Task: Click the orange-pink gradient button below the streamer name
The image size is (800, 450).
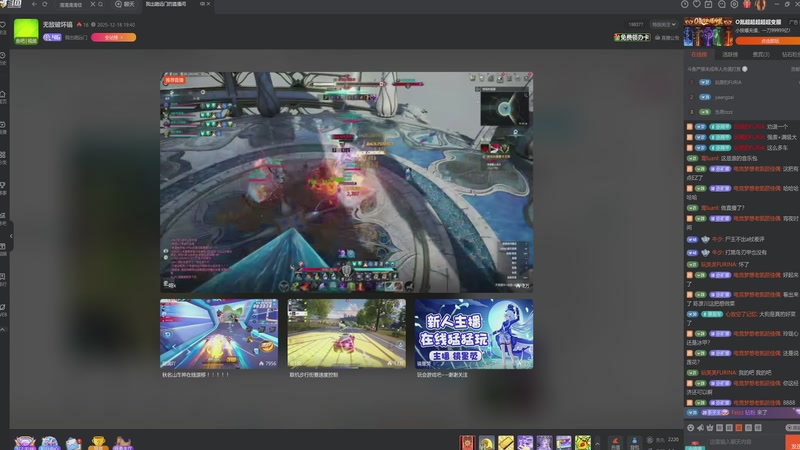Action: pos(113,37)
